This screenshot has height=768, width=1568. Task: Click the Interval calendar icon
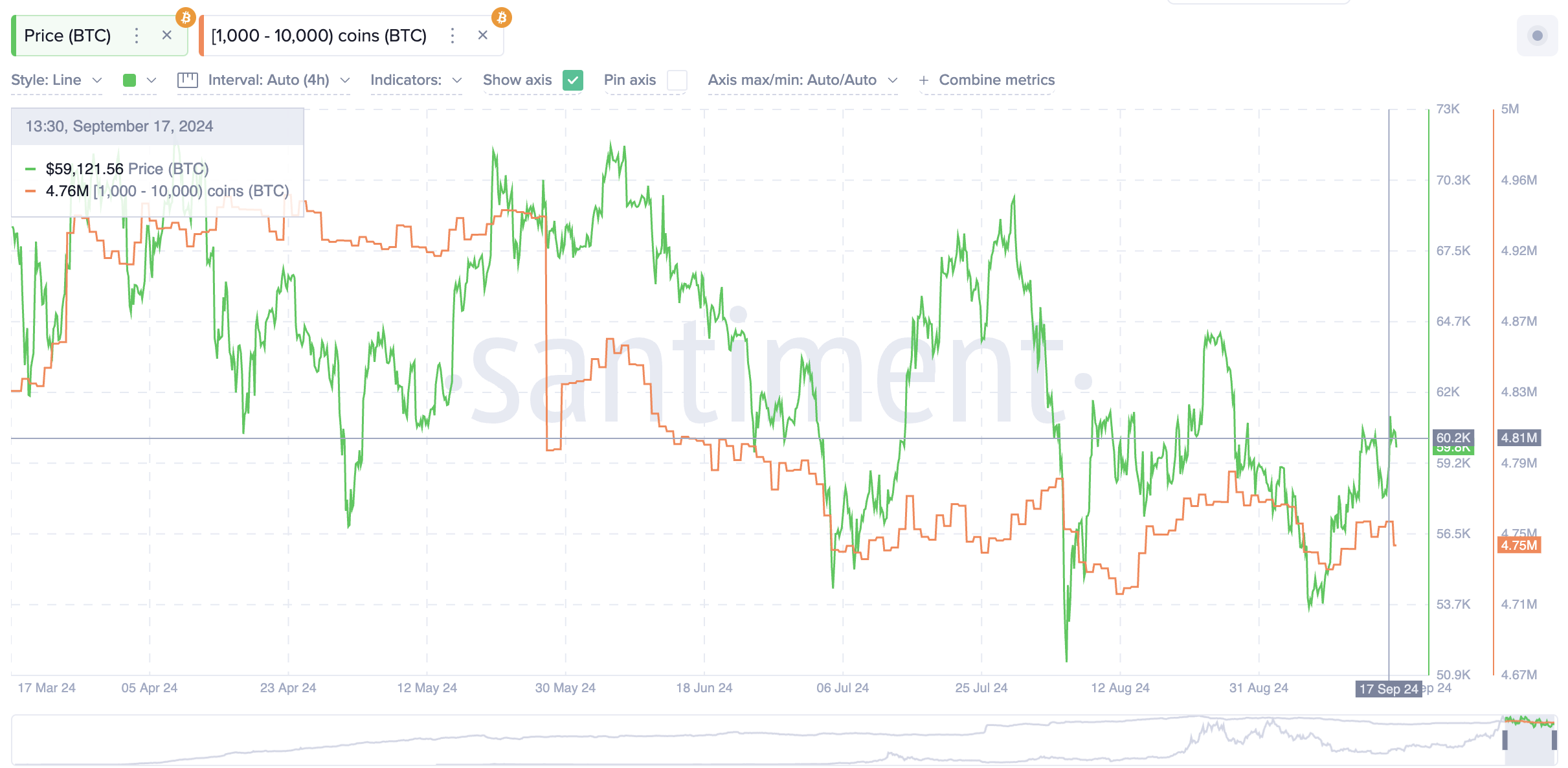click(x=187, y=80)
